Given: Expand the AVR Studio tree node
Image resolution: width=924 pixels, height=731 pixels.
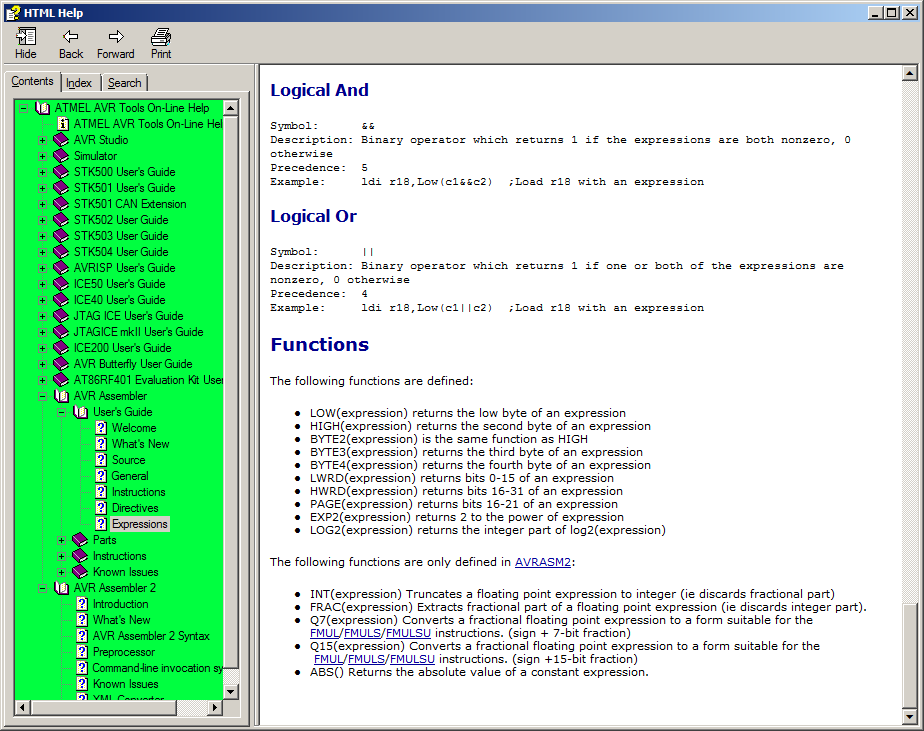Looking at the screenshot, I should pyautogui.click(x=42, y=140).
